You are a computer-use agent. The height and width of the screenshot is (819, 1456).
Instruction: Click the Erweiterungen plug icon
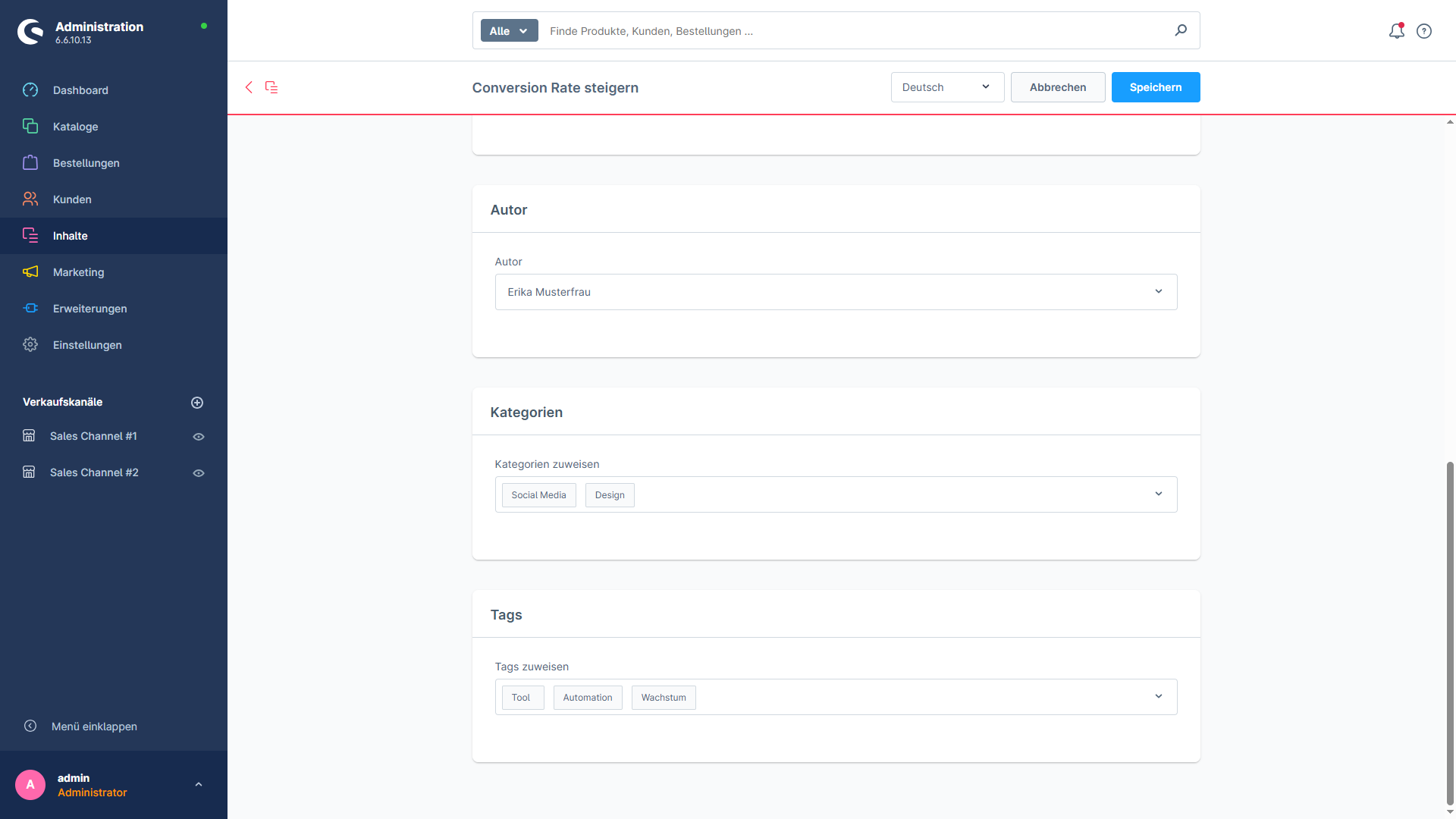pyautogui.click(x=30, y=309)
